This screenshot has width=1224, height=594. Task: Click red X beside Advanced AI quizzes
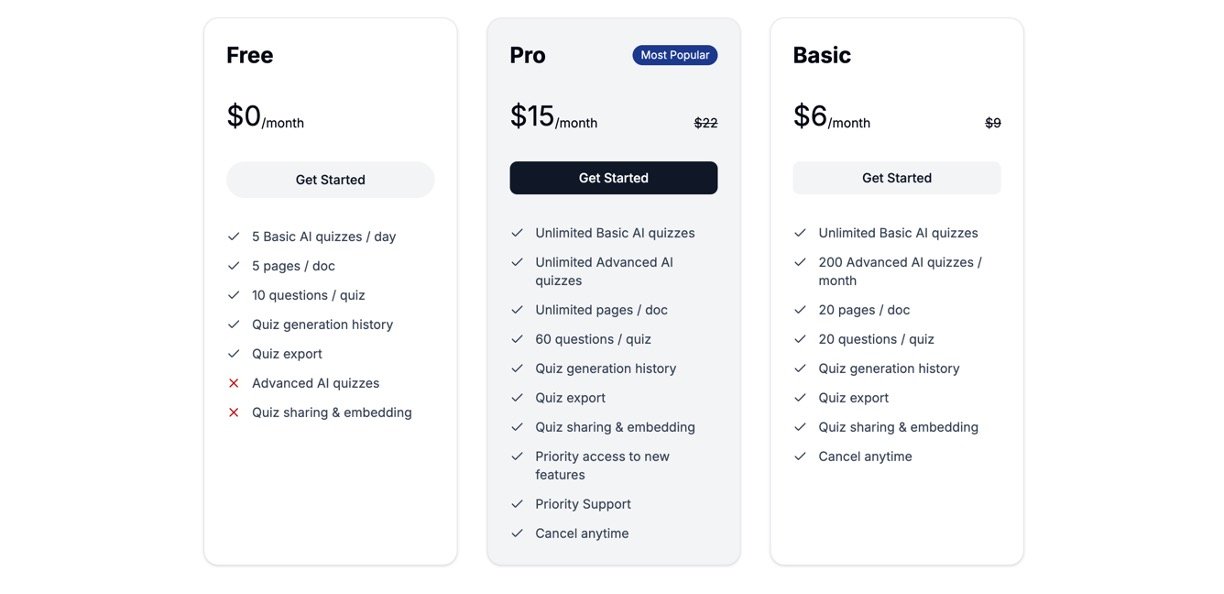point(234,383)
